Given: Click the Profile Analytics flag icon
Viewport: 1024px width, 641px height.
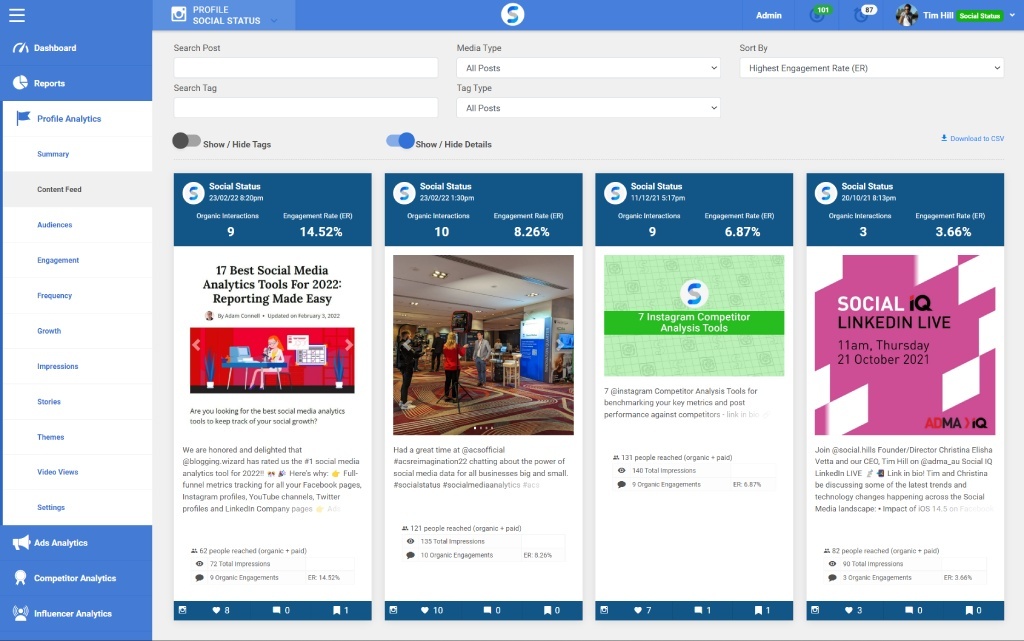Looking at the screenshot, I should click(24, 117).
